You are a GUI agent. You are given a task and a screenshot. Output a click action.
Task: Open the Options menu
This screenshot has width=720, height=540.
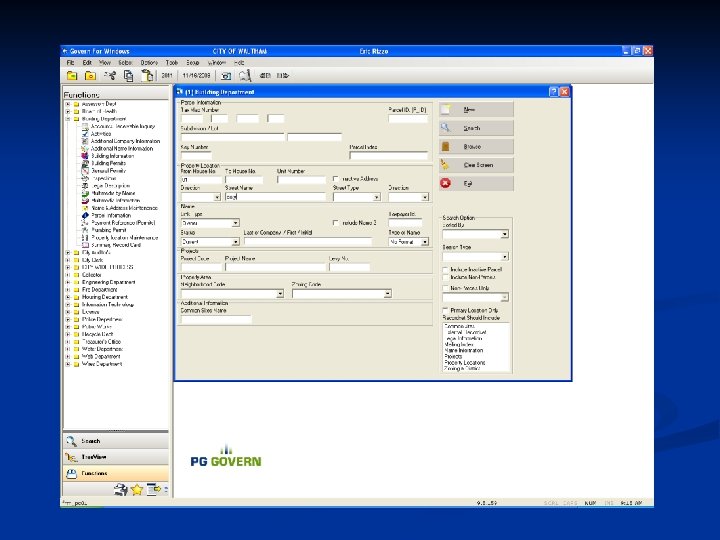point(149,62)
